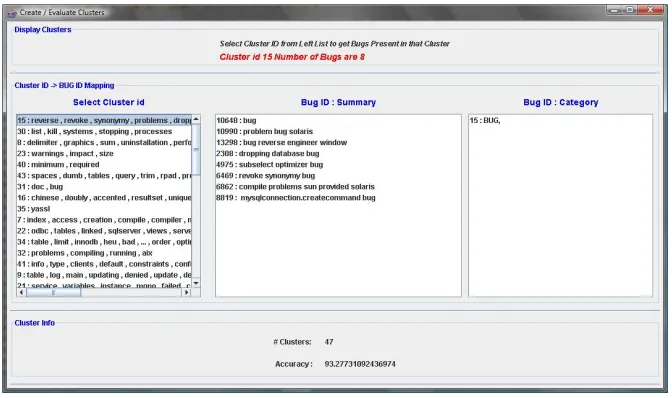Minimize the Create / Evaluate Clusters window
672x398 pixels.
(614, 10)
